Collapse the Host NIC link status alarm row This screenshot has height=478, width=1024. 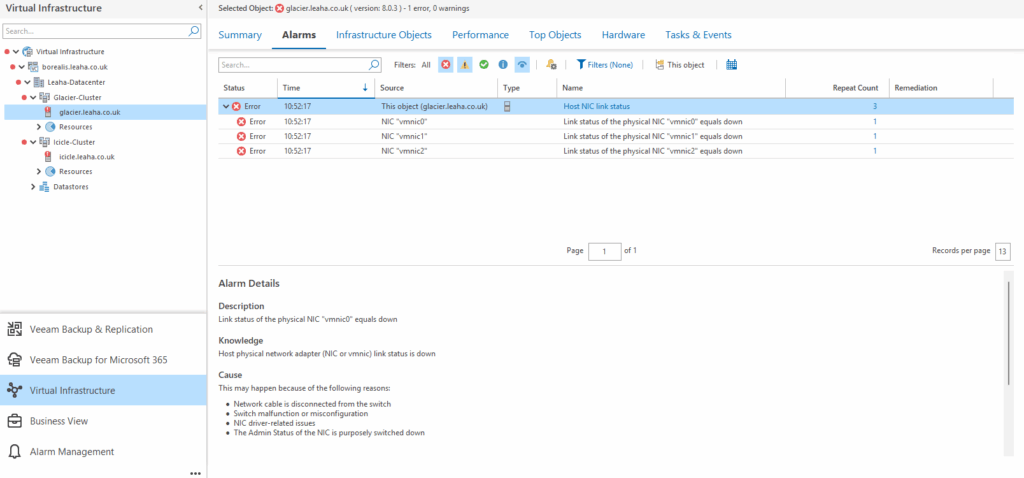(226, 106)
